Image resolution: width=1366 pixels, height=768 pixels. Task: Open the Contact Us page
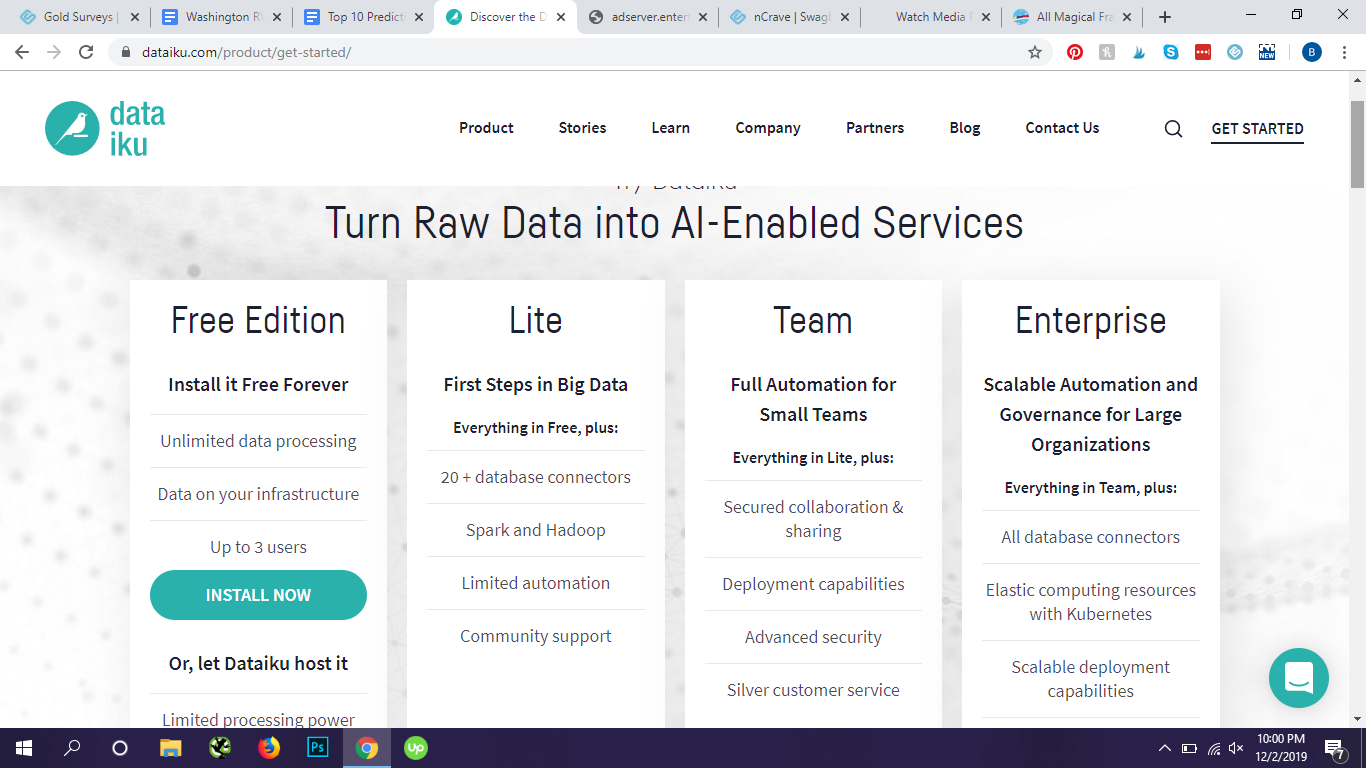tap(1062, 128)
